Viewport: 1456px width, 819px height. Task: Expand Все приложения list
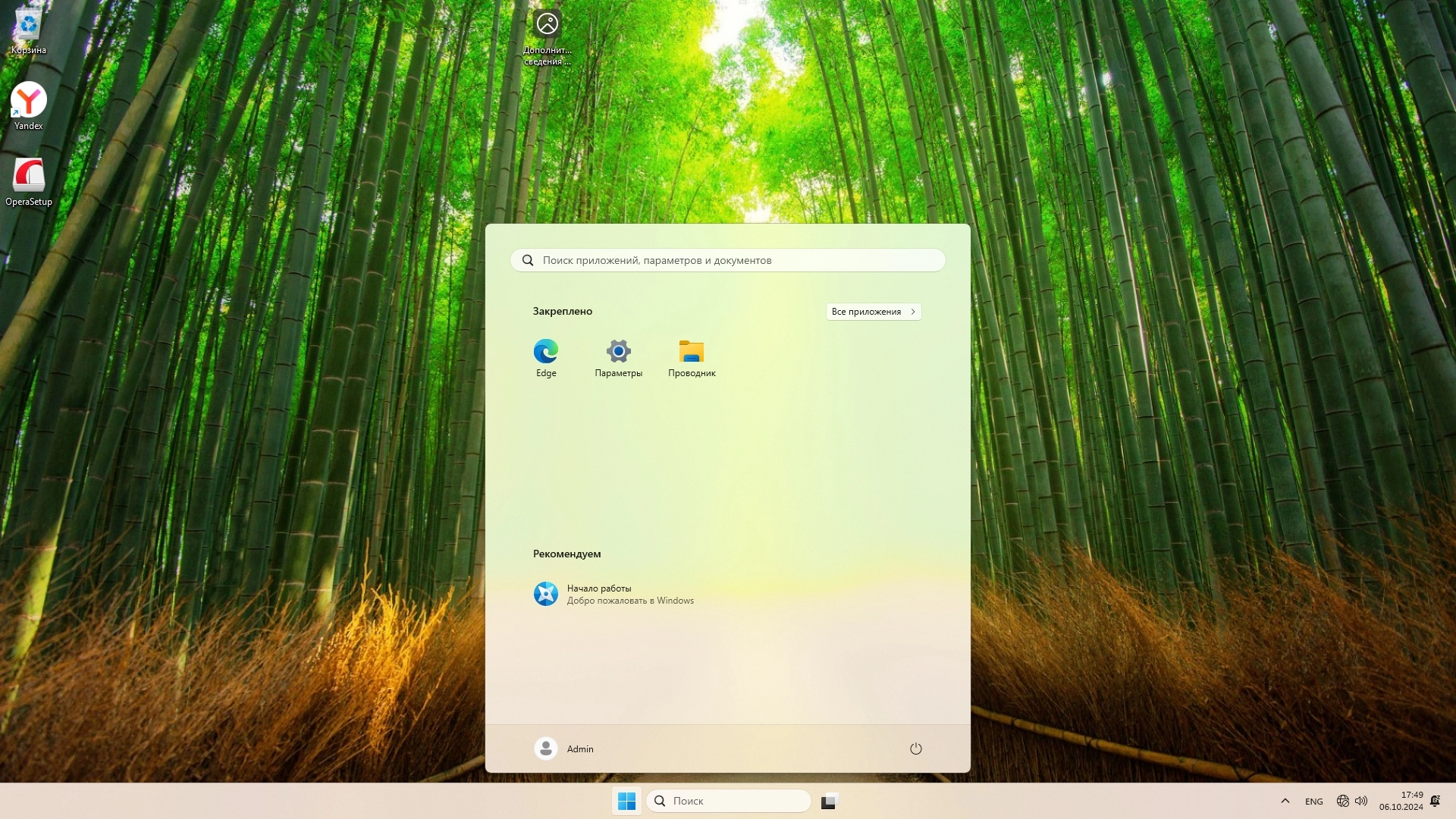(873, 312)
